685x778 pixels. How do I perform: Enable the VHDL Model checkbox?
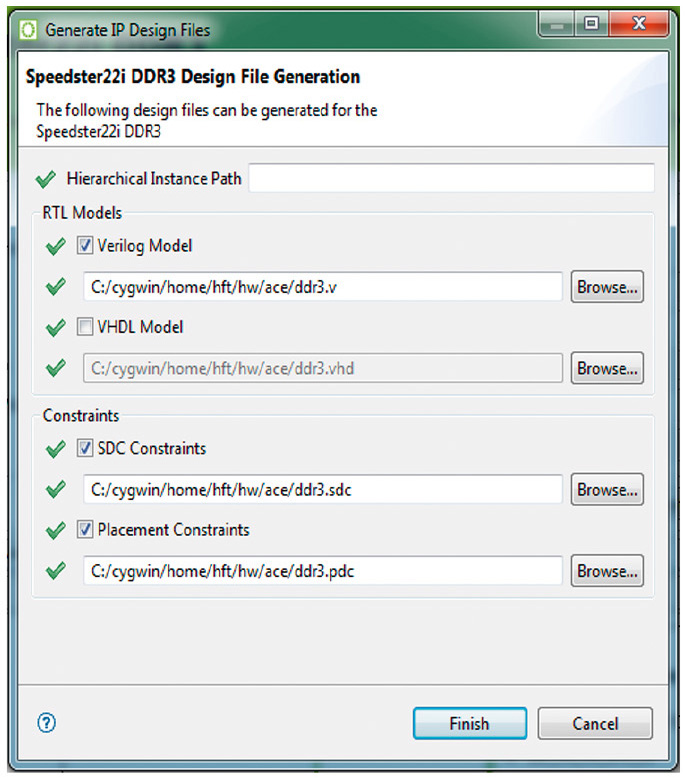coord(85,327)
